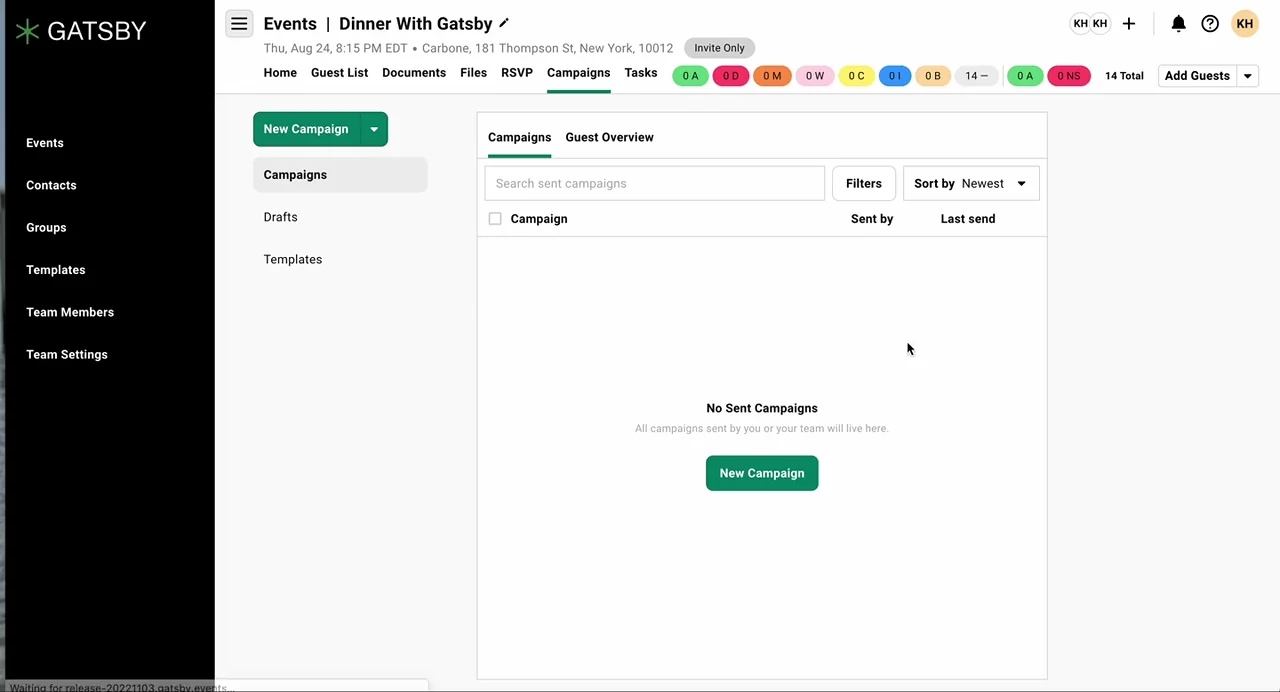Click the pencil icon to edit event name

(504, 23)
